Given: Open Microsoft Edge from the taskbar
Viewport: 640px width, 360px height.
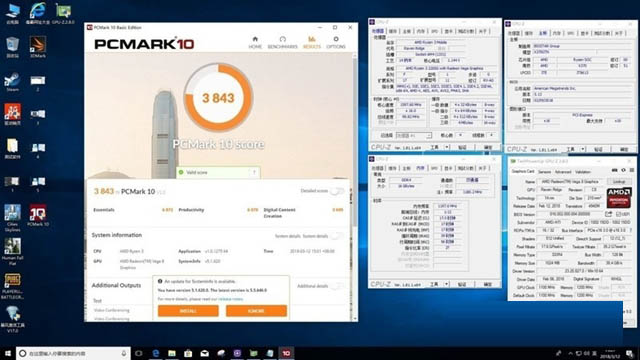Looking at the screenshot, I should 156,353.
